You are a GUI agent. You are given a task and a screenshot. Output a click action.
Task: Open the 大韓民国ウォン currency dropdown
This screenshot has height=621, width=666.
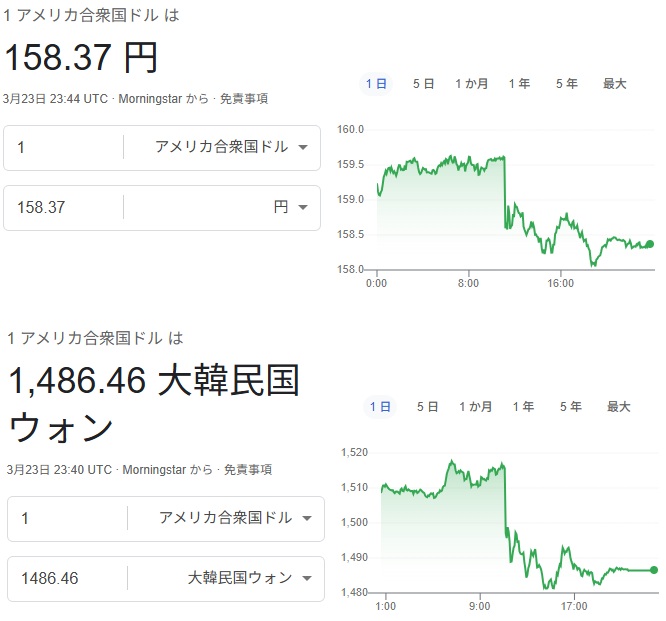[250, 578]
